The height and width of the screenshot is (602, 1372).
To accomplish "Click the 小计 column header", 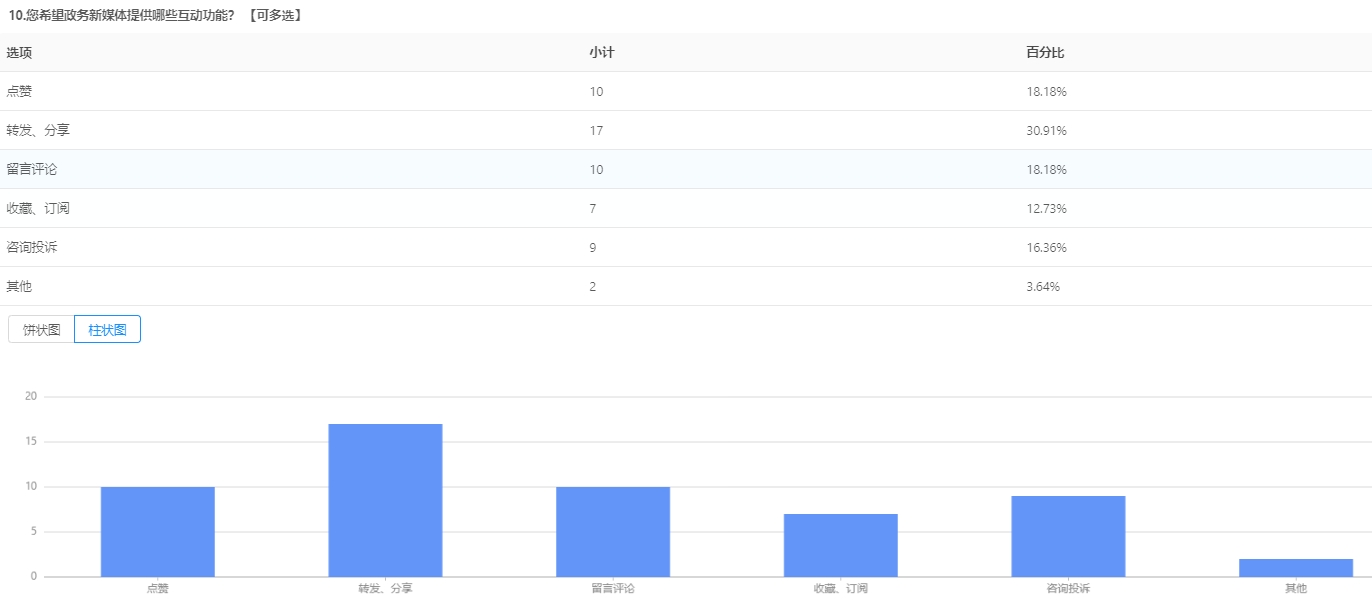I will [x=601, y=52].
